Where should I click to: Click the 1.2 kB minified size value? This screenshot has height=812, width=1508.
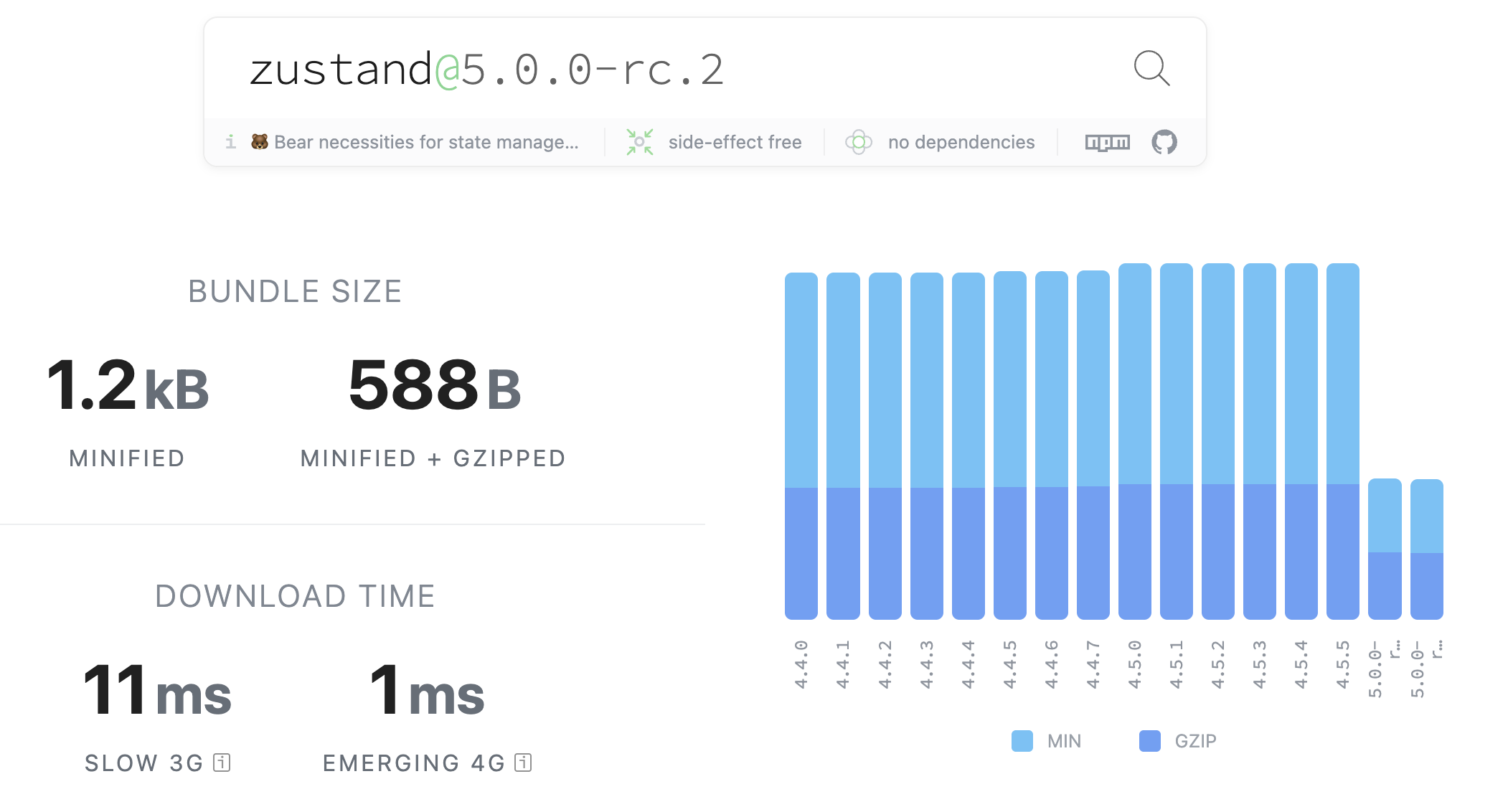128,386
